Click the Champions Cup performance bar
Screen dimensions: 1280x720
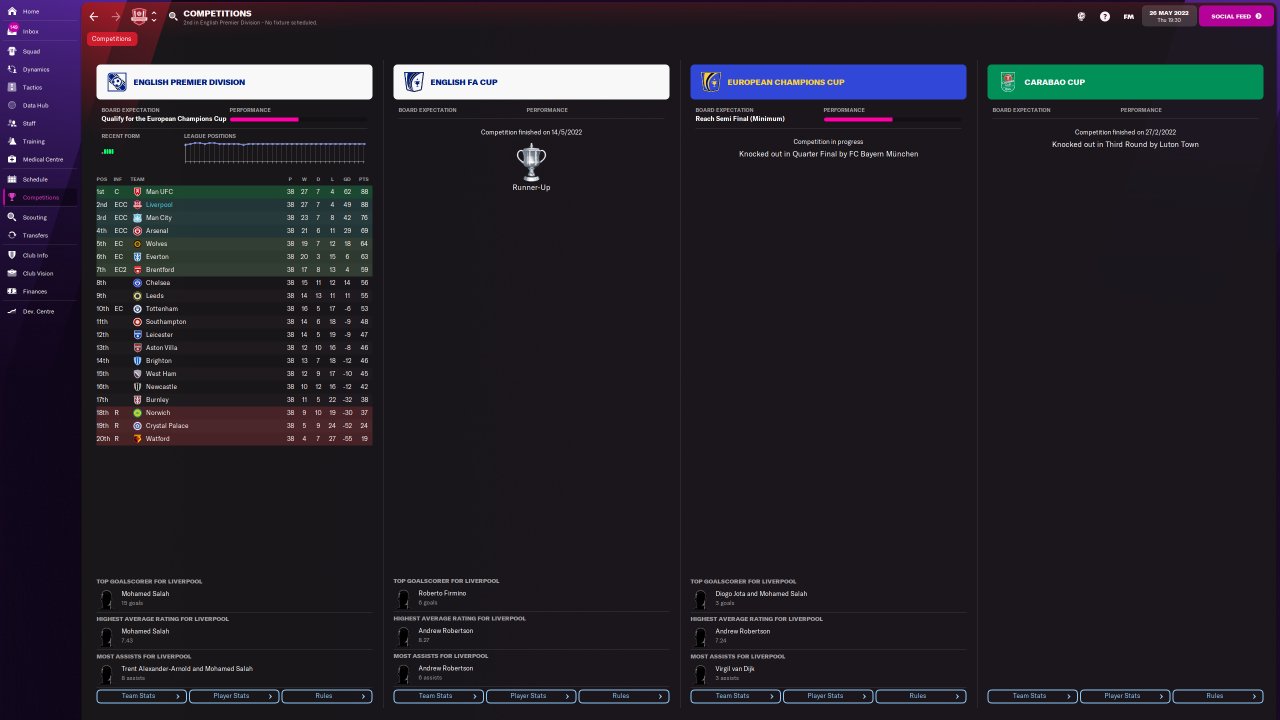[892, 119]
